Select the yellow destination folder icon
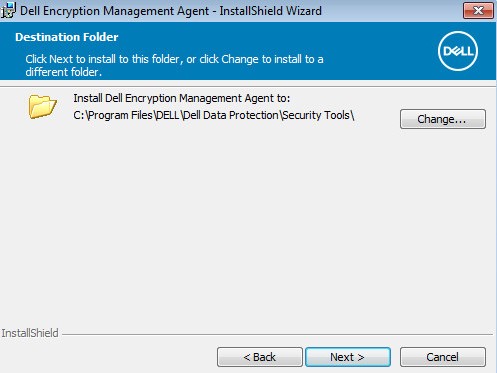 pyautogui.click(x=42, y=106)
